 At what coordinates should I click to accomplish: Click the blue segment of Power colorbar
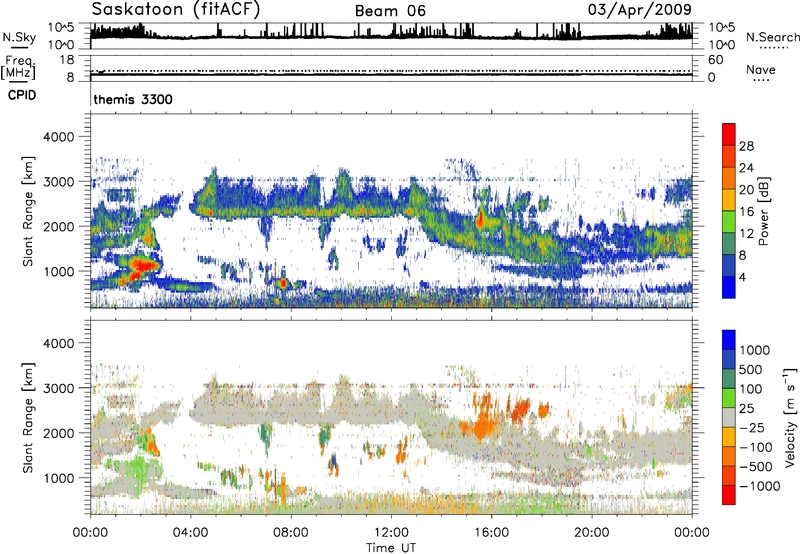tap(729, 287)
